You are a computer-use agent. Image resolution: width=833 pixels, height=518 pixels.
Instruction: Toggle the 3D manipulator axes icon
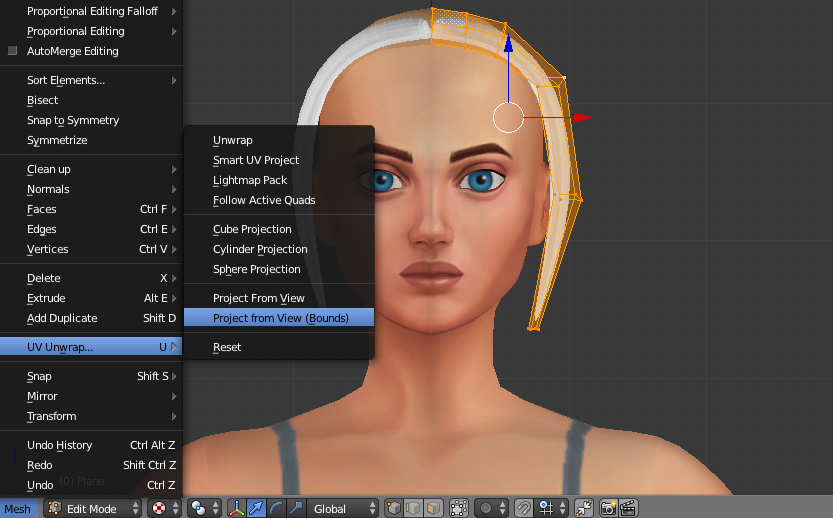click(x=236, y=508)
